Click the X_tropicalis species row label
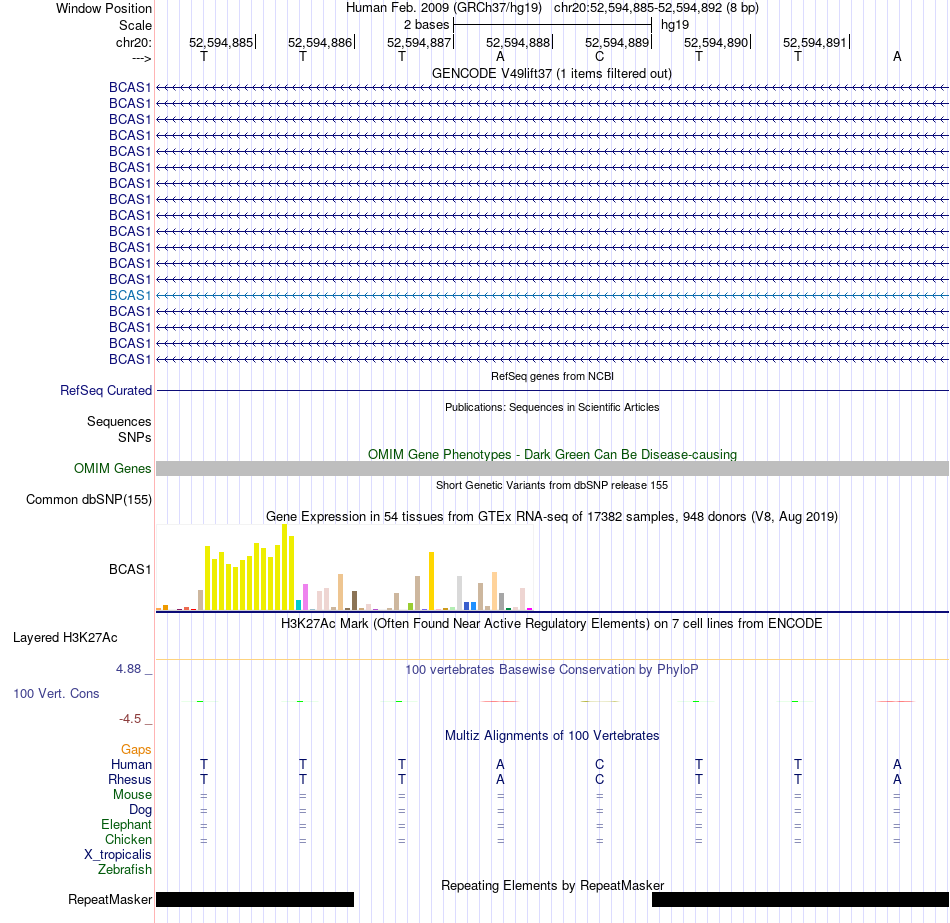 [x=118, y=855]
